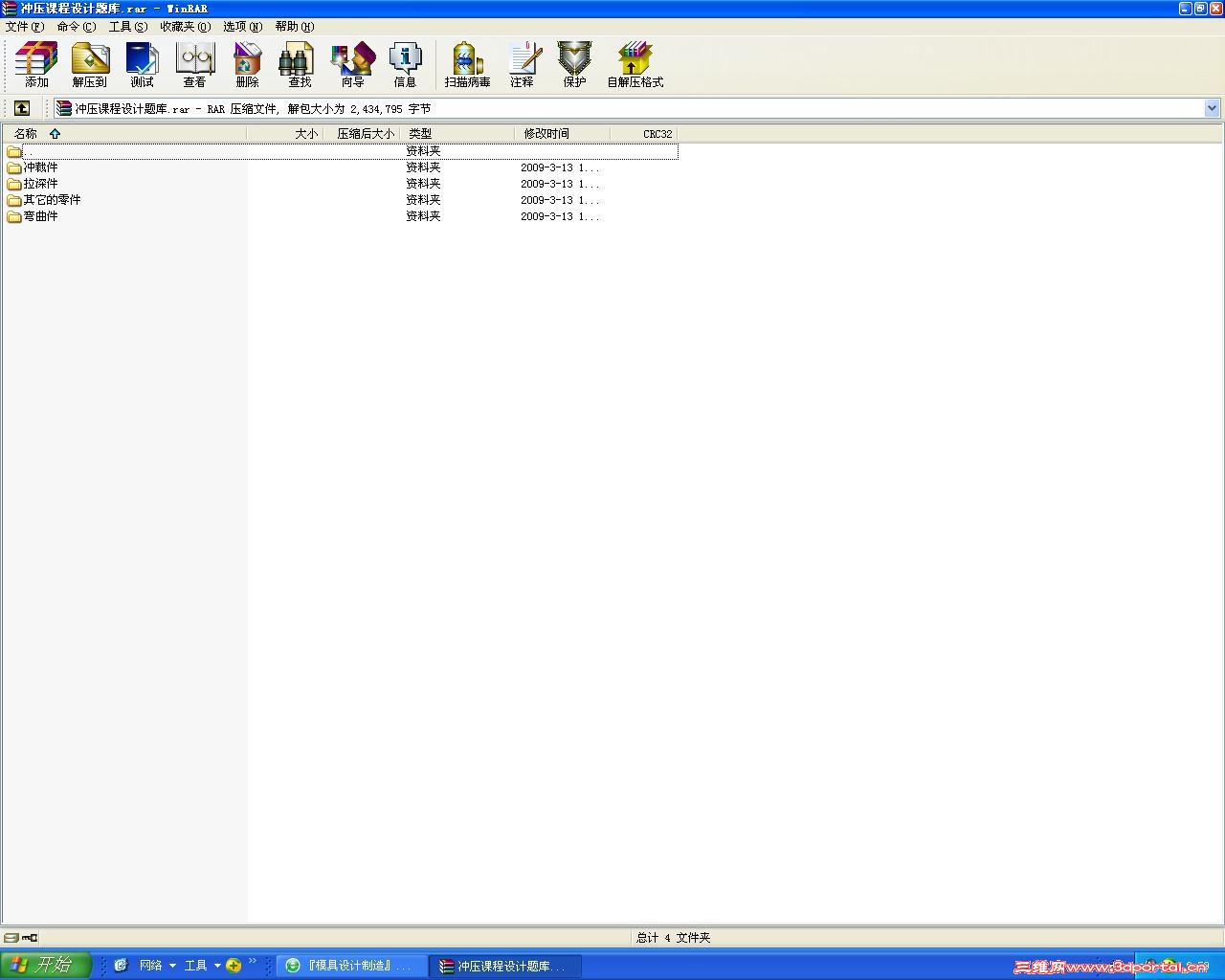This screenshot has width=1225, height=980.
Task: Select the 弯曲件 folder name
Action: point(41,216)
